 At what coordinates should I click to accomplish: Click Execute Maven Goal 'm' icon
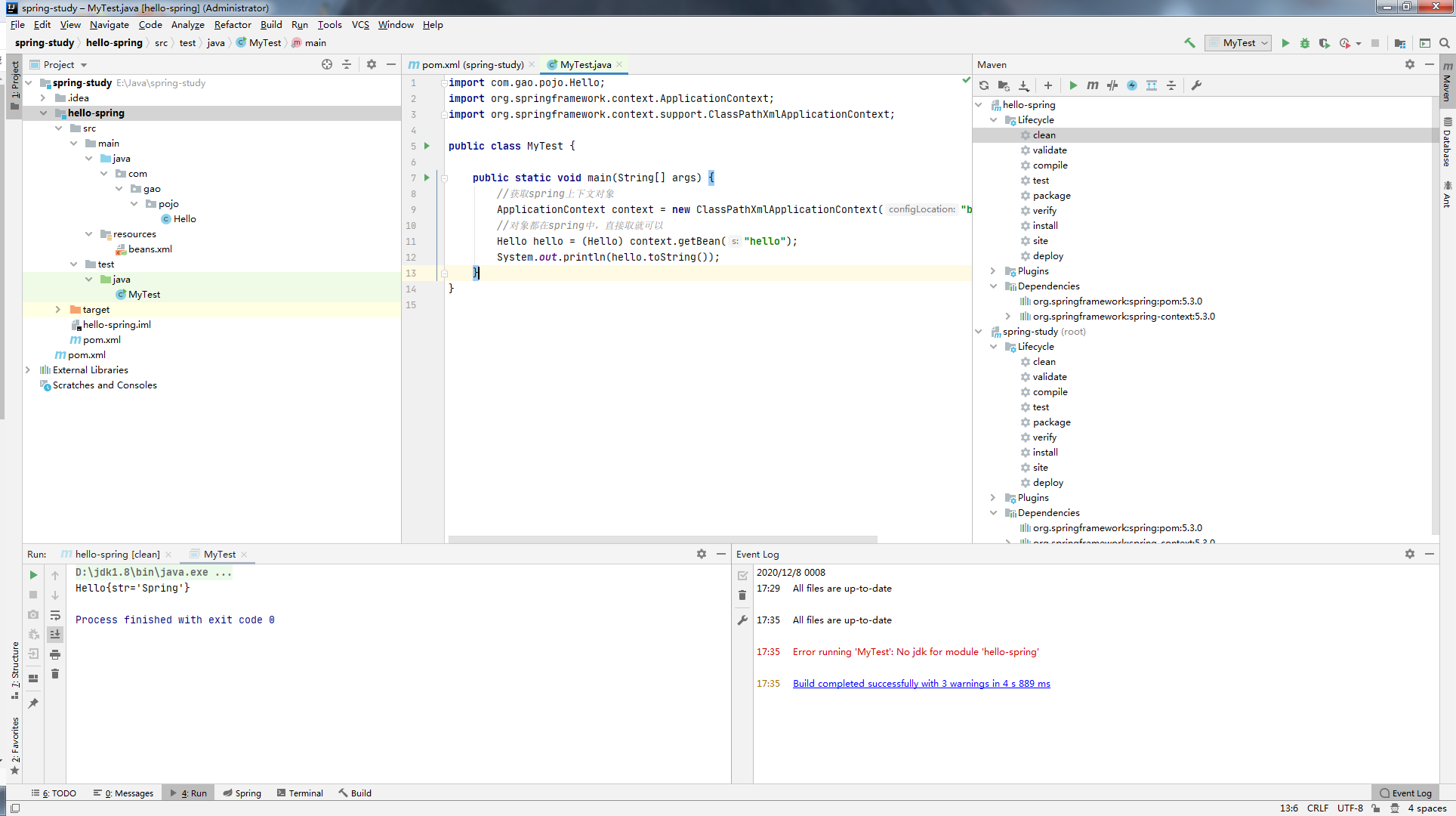(x=1093, y=85)
